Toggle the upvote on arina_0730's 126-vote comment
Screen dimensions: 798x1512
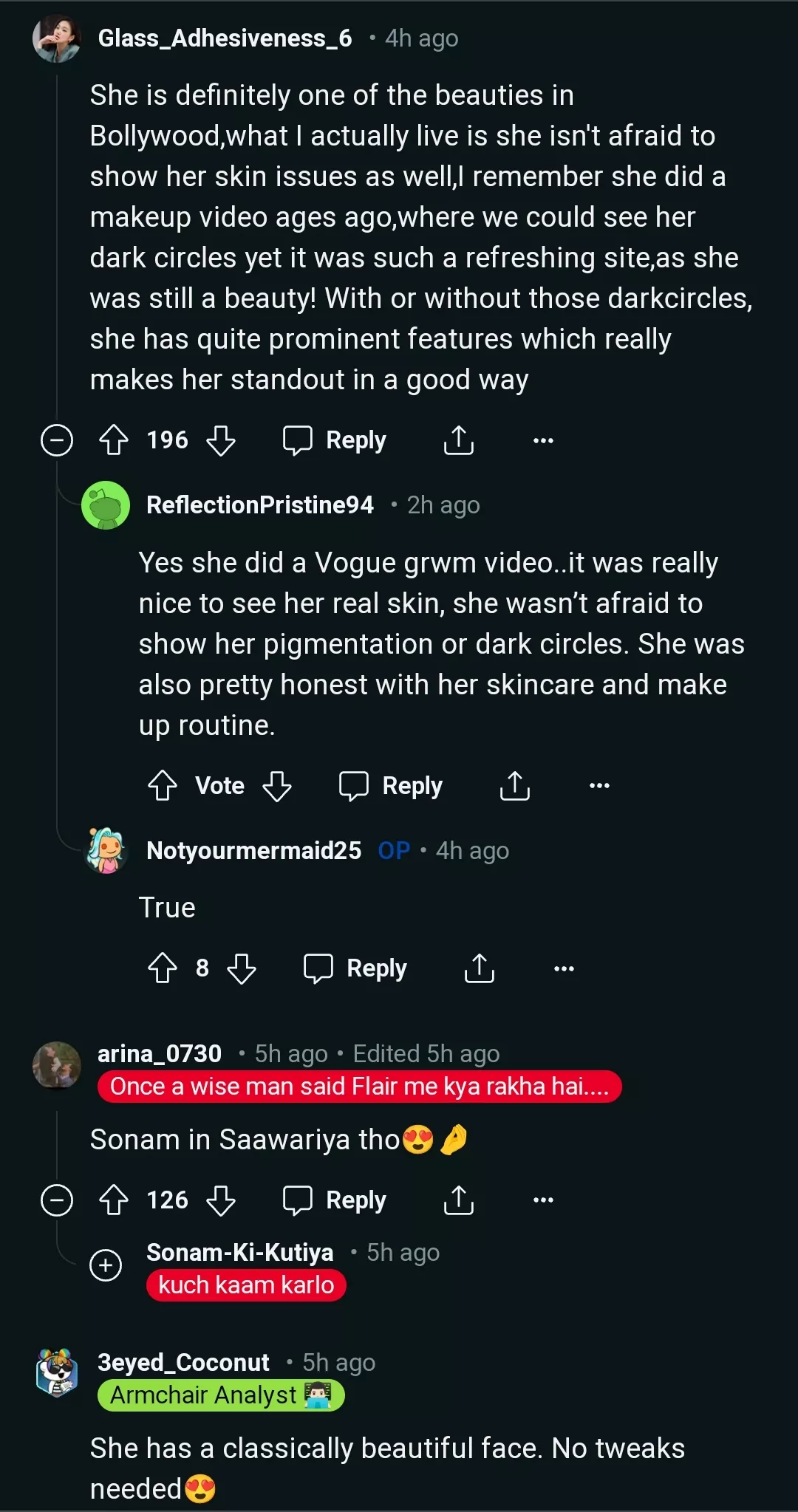(112, 1200)
